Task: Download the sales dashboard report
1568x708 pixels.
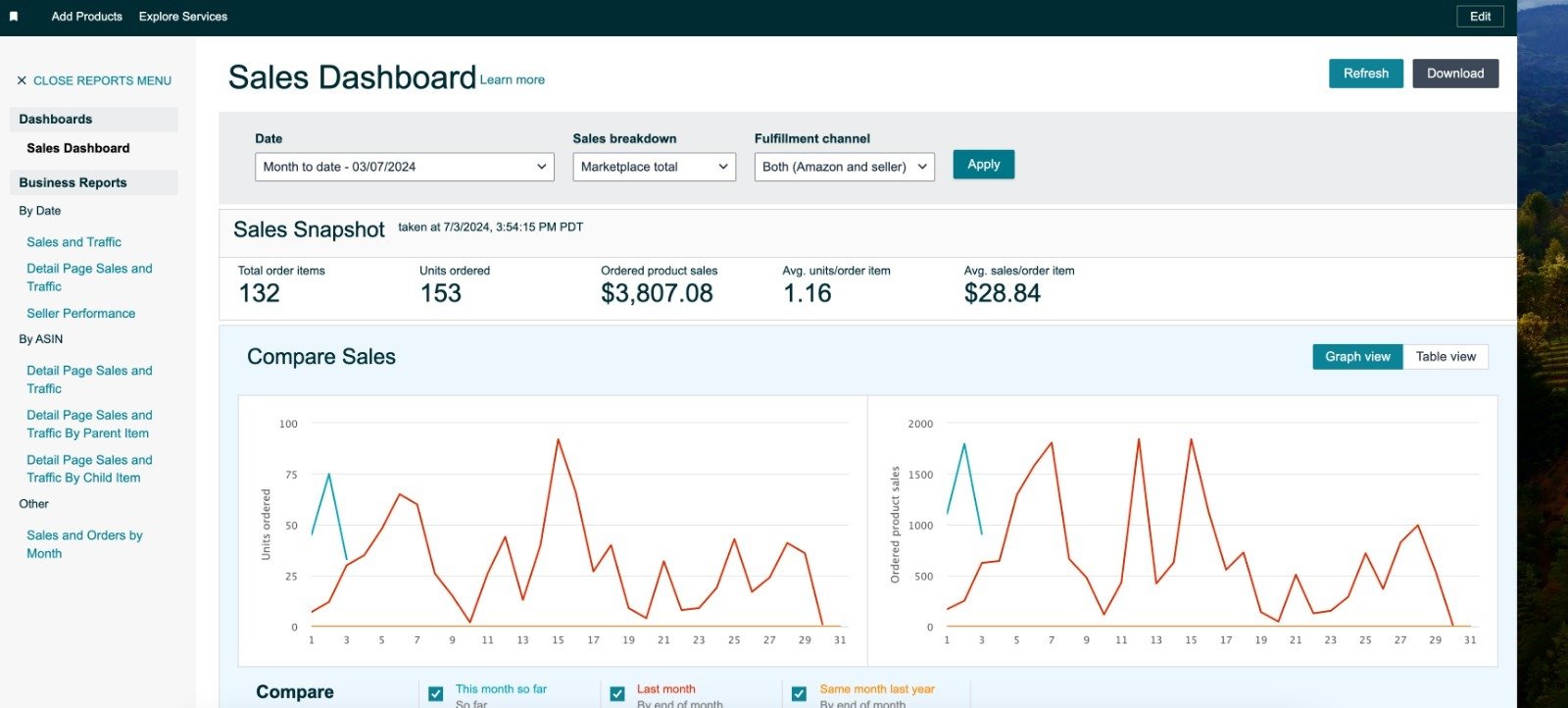Action: 1454,74
